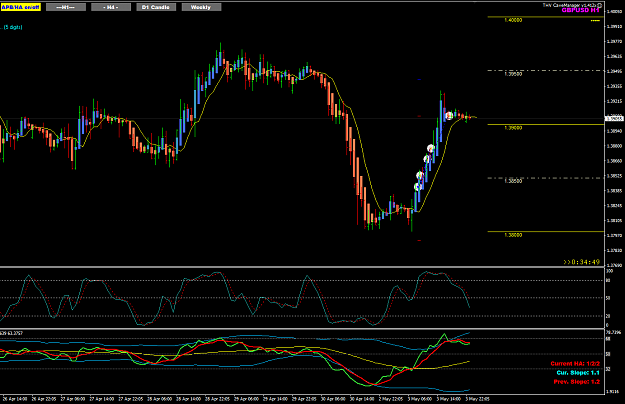Click the Current HA: 1/2/2 readout

575,364
